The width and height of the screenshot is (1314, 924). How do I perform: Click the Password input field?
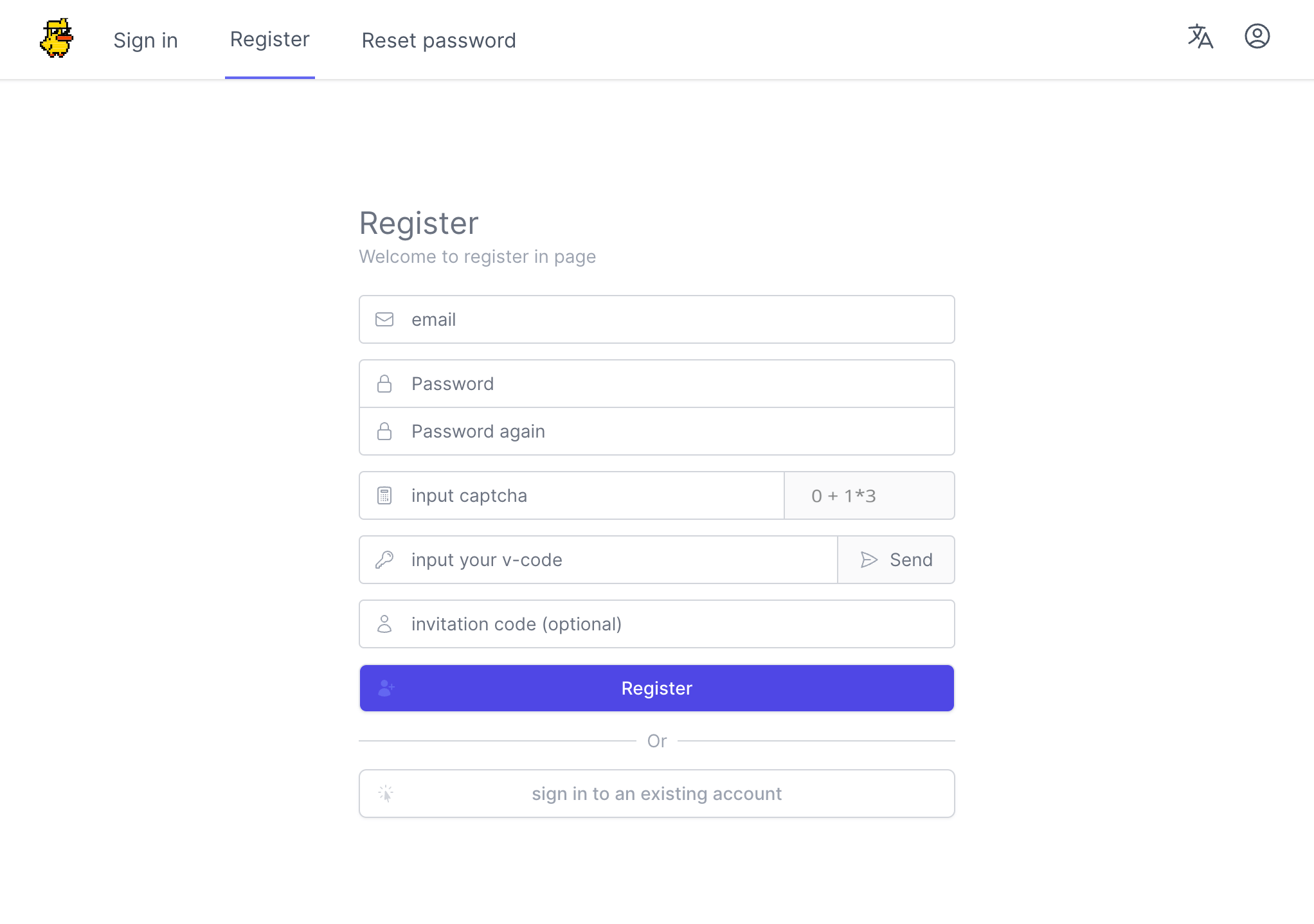point(657,383)
